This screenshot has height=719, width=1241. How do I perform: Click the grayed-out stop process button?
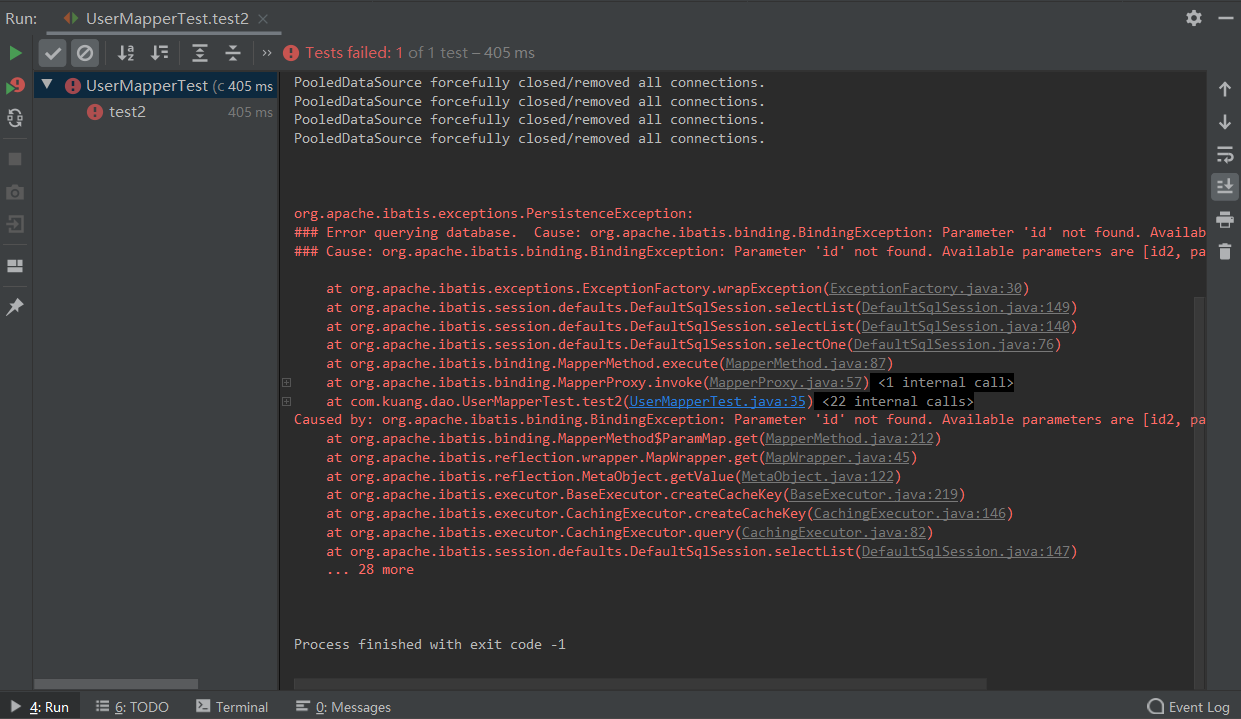(15, 159)
